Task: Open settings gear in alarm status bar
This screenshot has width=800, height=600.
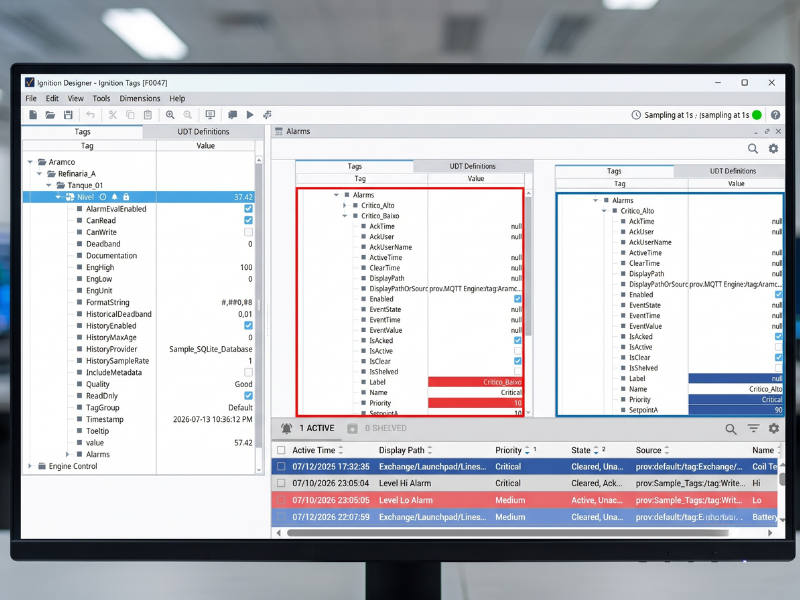Action: pyautogui.click(x=774, y=429)
